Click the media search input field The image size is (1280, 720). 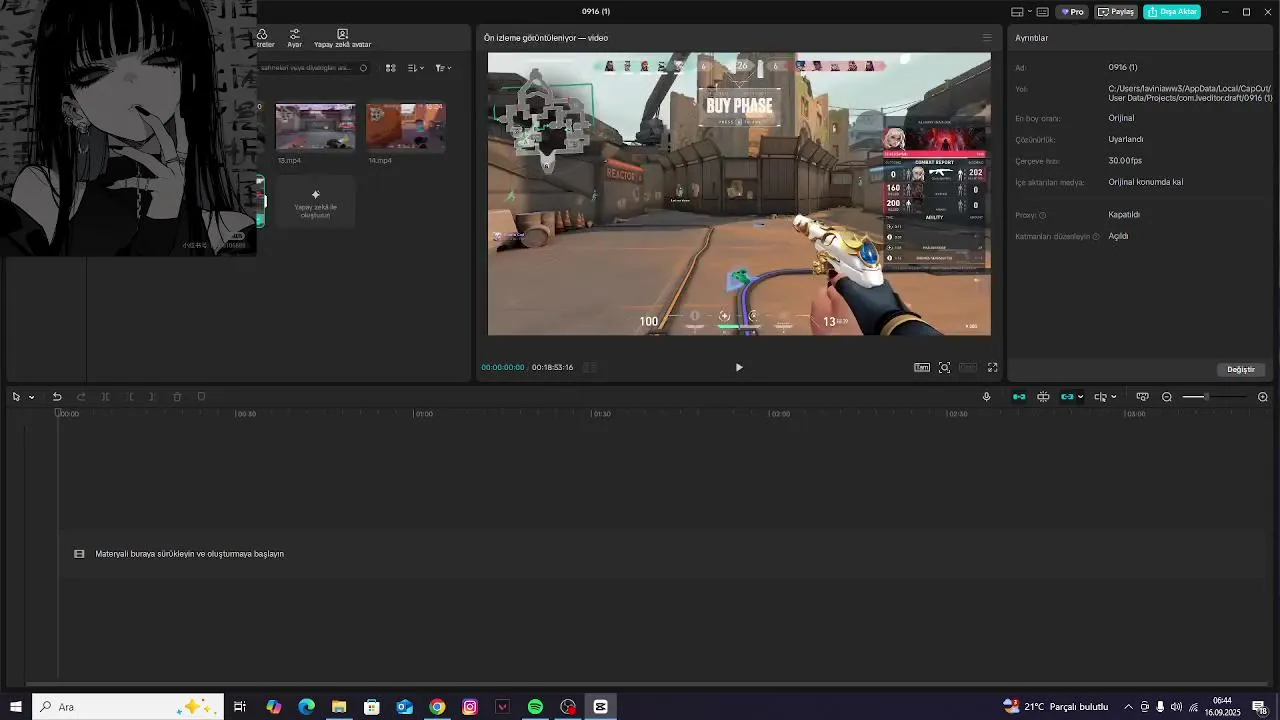(313, 68)
